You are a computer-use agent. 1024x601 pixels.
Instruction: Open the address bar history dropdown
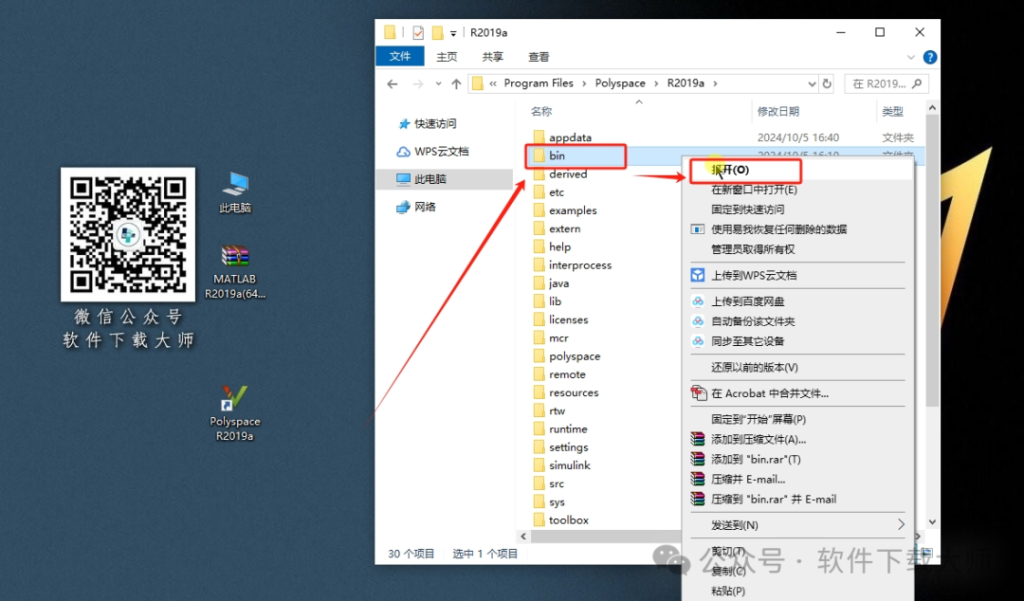point(813,84)
